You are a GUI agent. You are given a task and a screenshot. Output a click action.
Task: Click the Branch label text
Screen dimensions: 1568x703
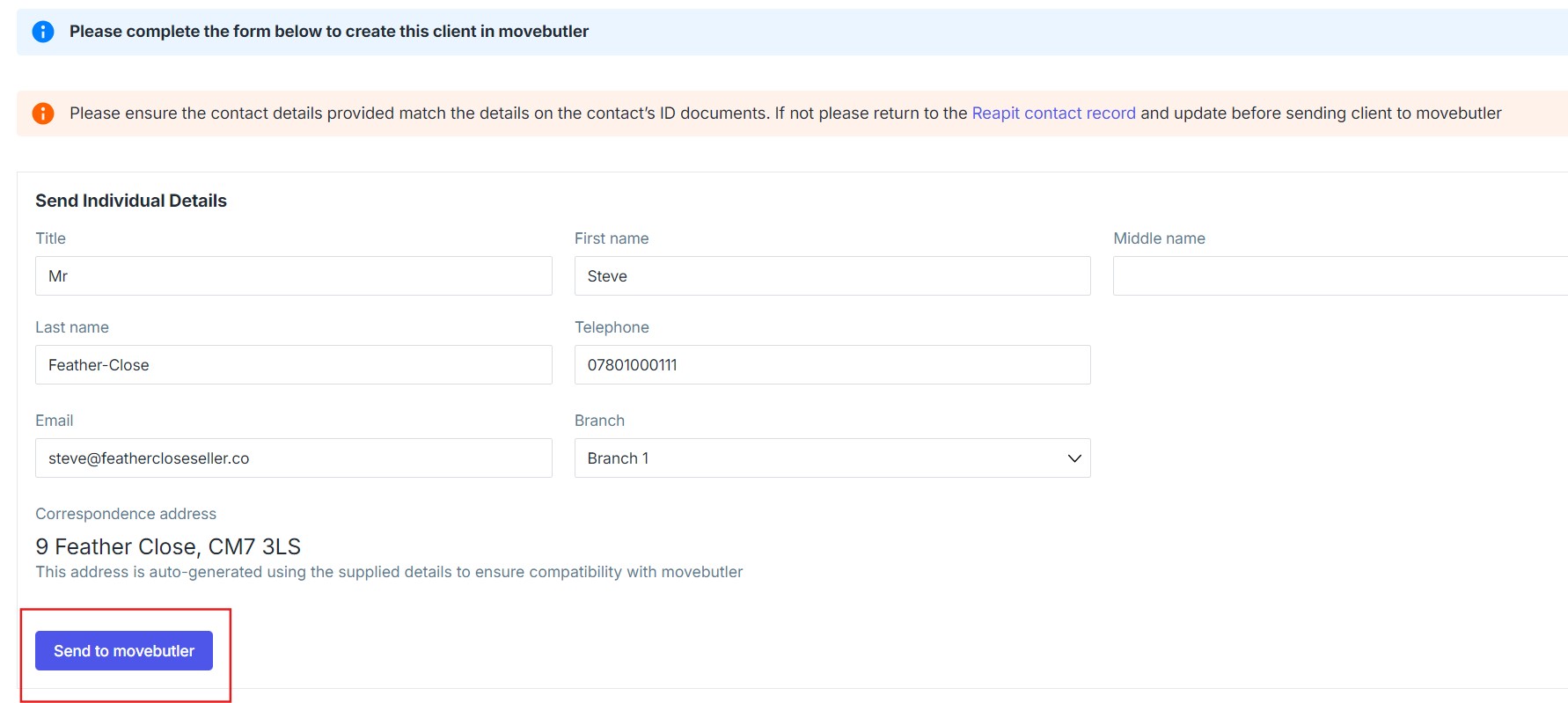(x=599, y=421)
